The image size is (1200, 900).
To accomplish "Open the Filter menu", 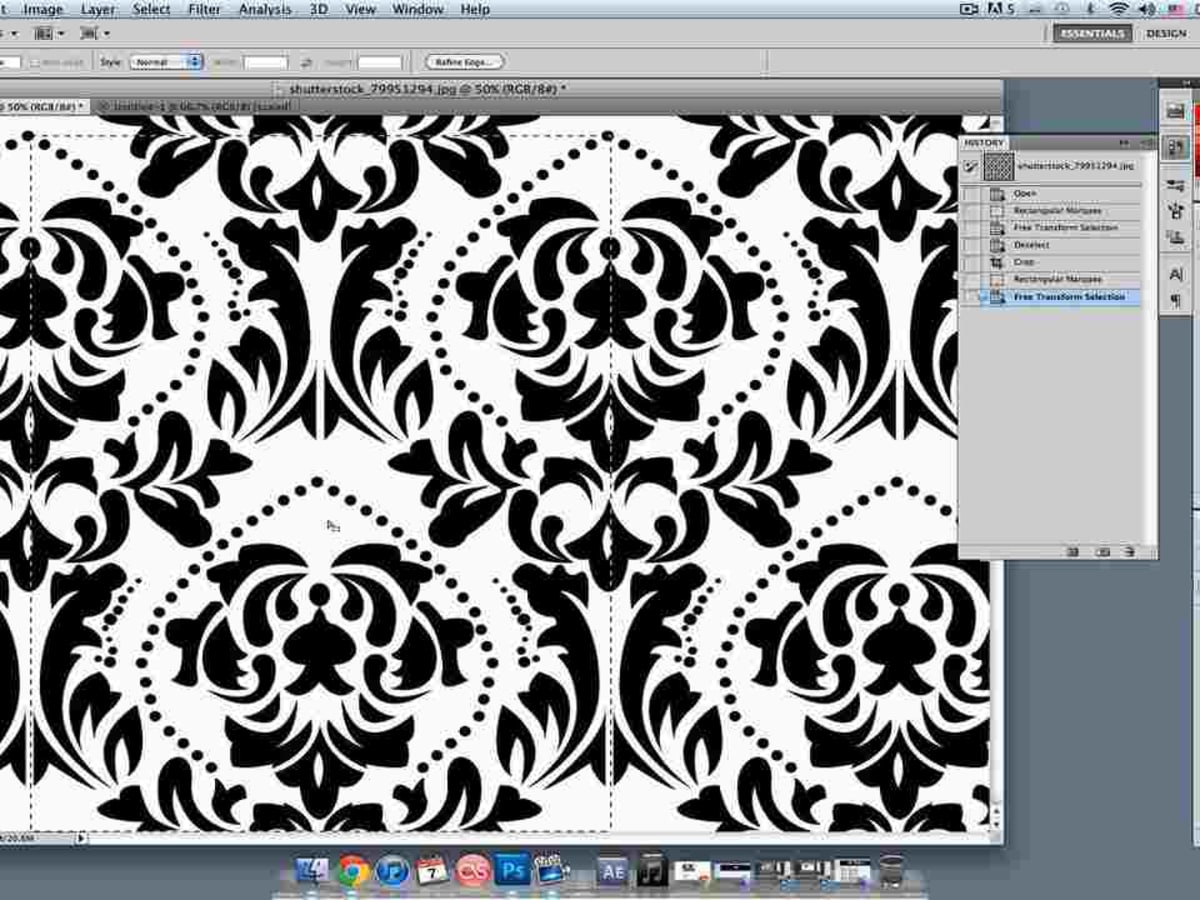I will [x=204, y=10].
